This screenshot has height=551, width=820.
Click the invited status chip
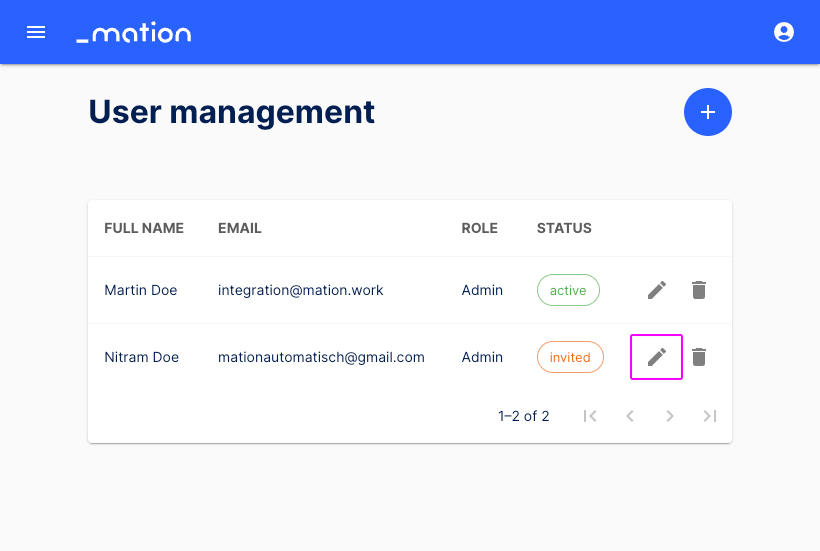coord(570,357)
